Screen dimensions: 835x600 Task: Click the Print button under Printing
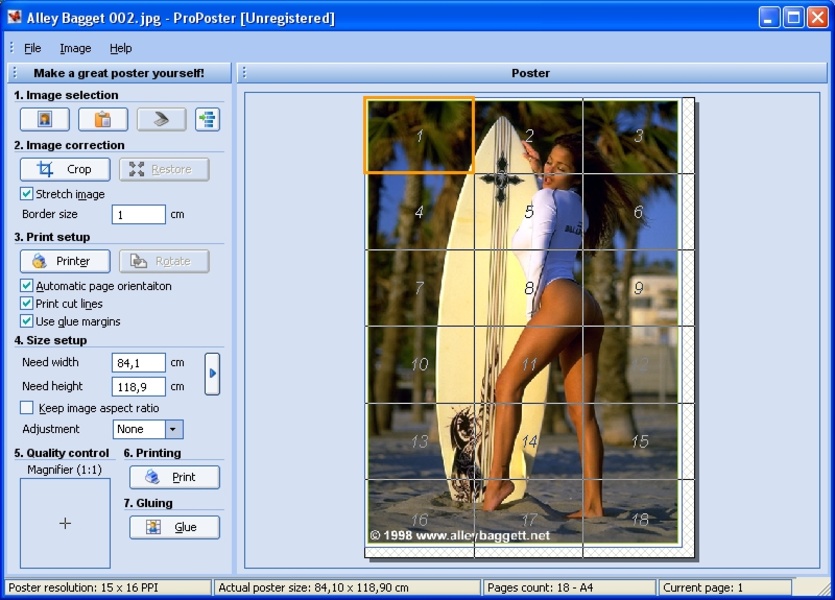coord(174,478)
